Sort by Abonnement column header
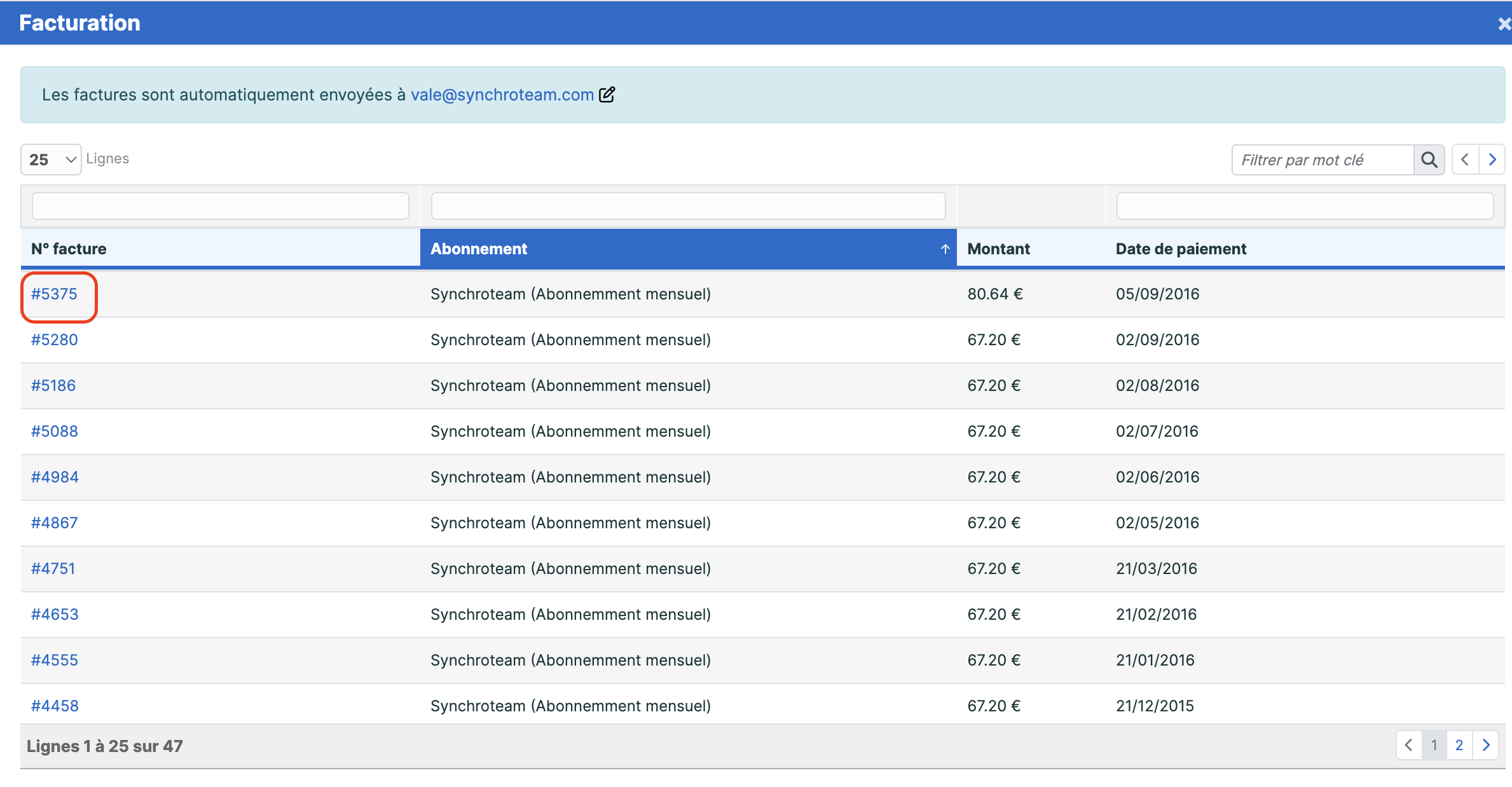This screenshot has height=787, width=1512. tap(688, 249)
